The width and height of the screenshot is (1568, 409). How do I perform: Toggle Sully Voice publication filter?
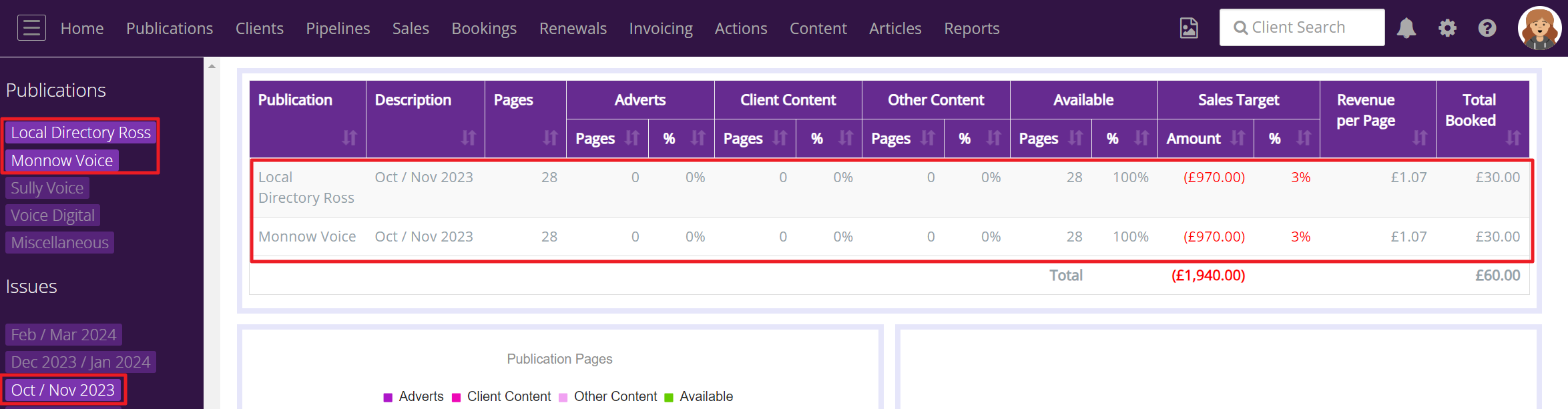(47, 187)
